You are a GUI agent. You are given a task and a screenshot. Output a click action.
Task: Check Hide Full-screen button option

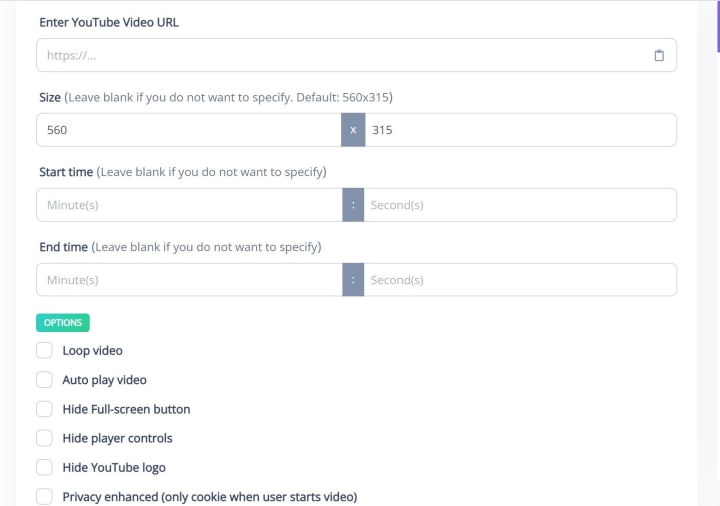click(44, 409)
